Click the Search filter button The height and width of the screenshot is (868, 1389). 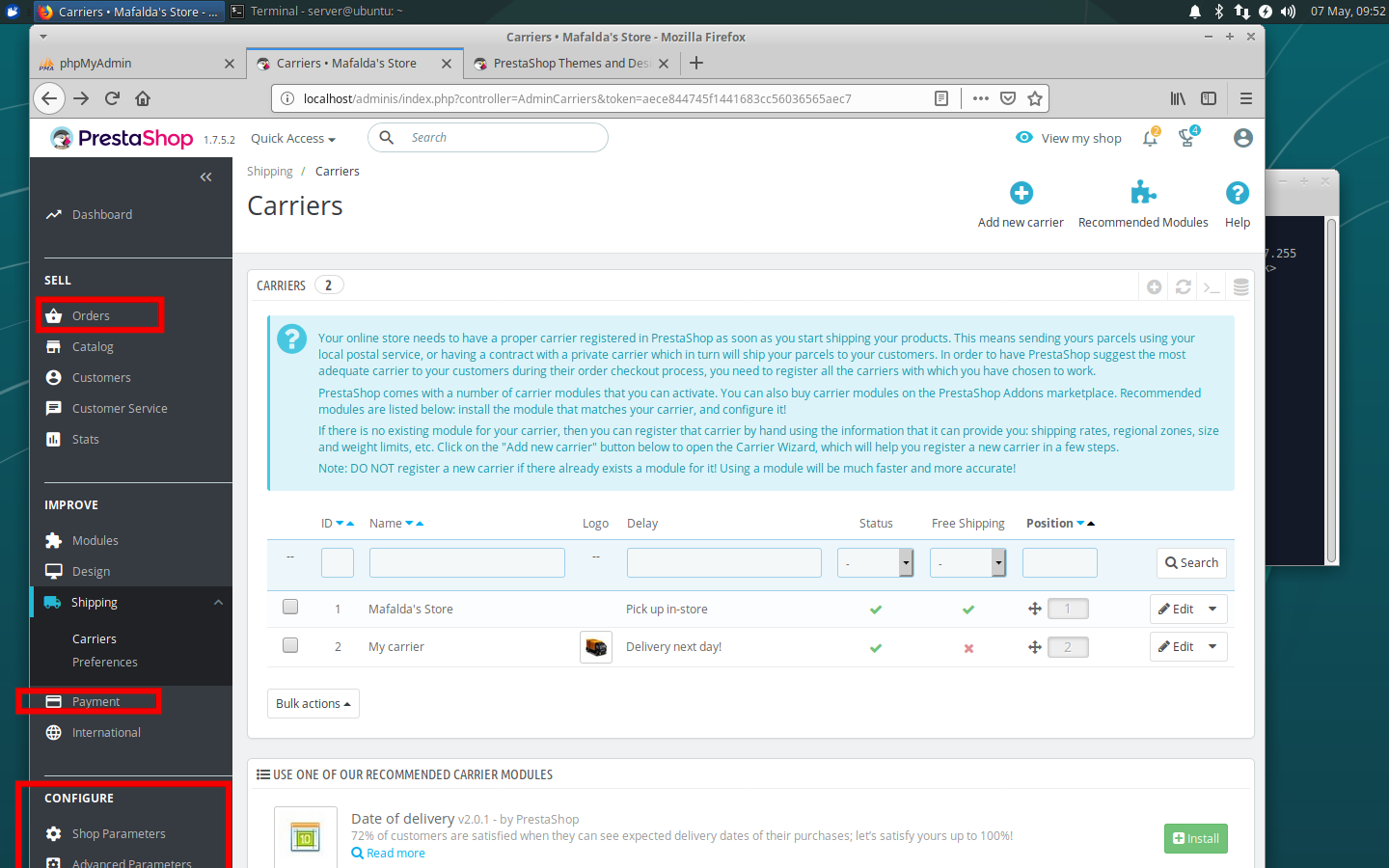coord(1191,562)
